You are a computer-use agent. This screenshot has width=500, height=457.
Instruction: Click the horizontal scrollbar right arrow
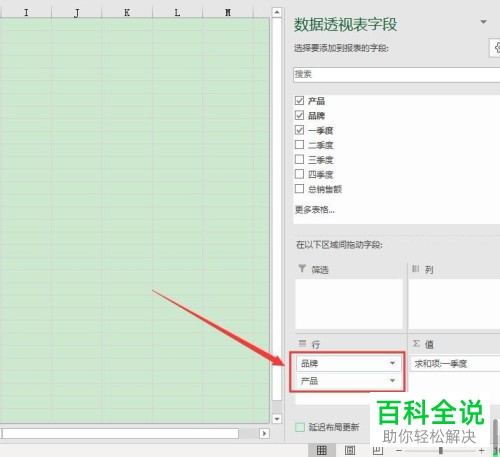(264, 433)
